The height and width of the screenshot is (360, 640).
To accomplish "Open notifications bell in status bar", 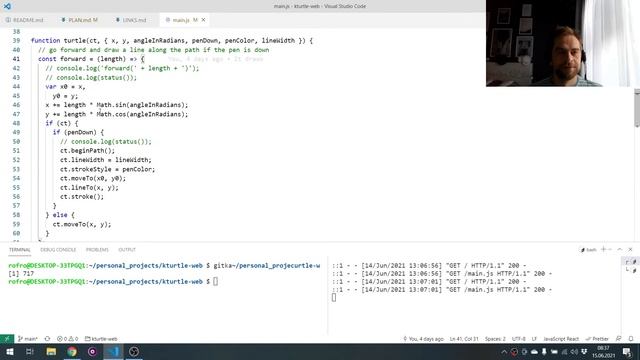I will (x=631, y=339).
